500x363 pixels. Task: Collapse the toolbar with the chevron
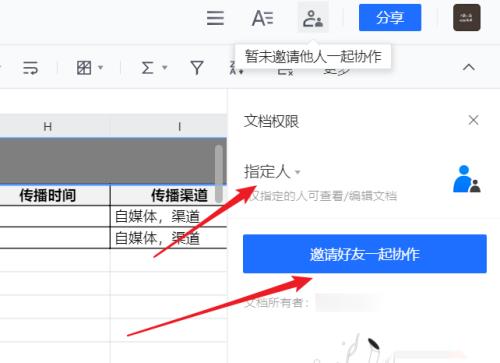469,67
